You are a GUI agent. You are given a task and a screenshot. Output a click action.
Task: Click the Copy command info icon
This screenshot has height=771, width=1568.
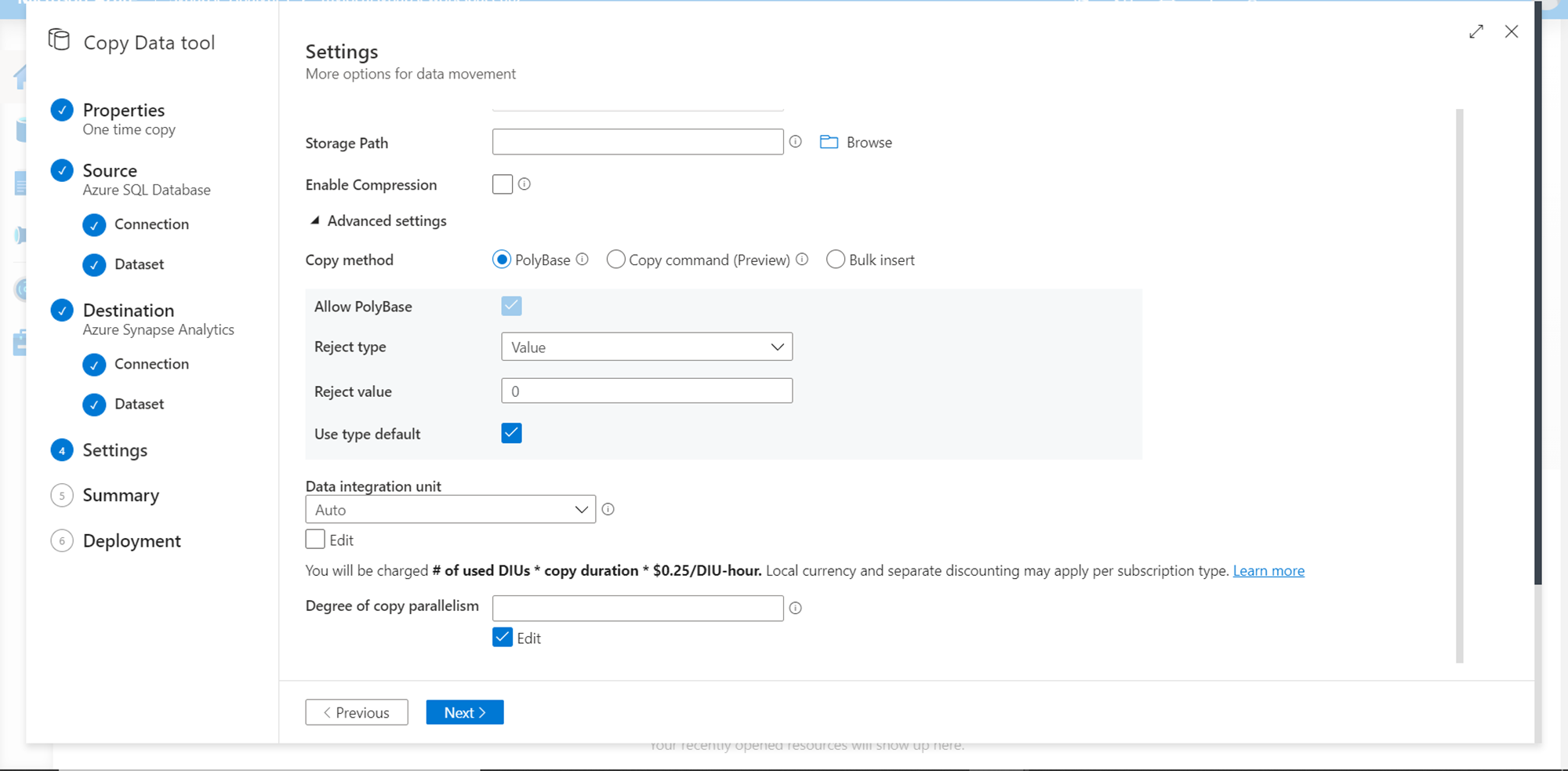(x=802, y=260)
